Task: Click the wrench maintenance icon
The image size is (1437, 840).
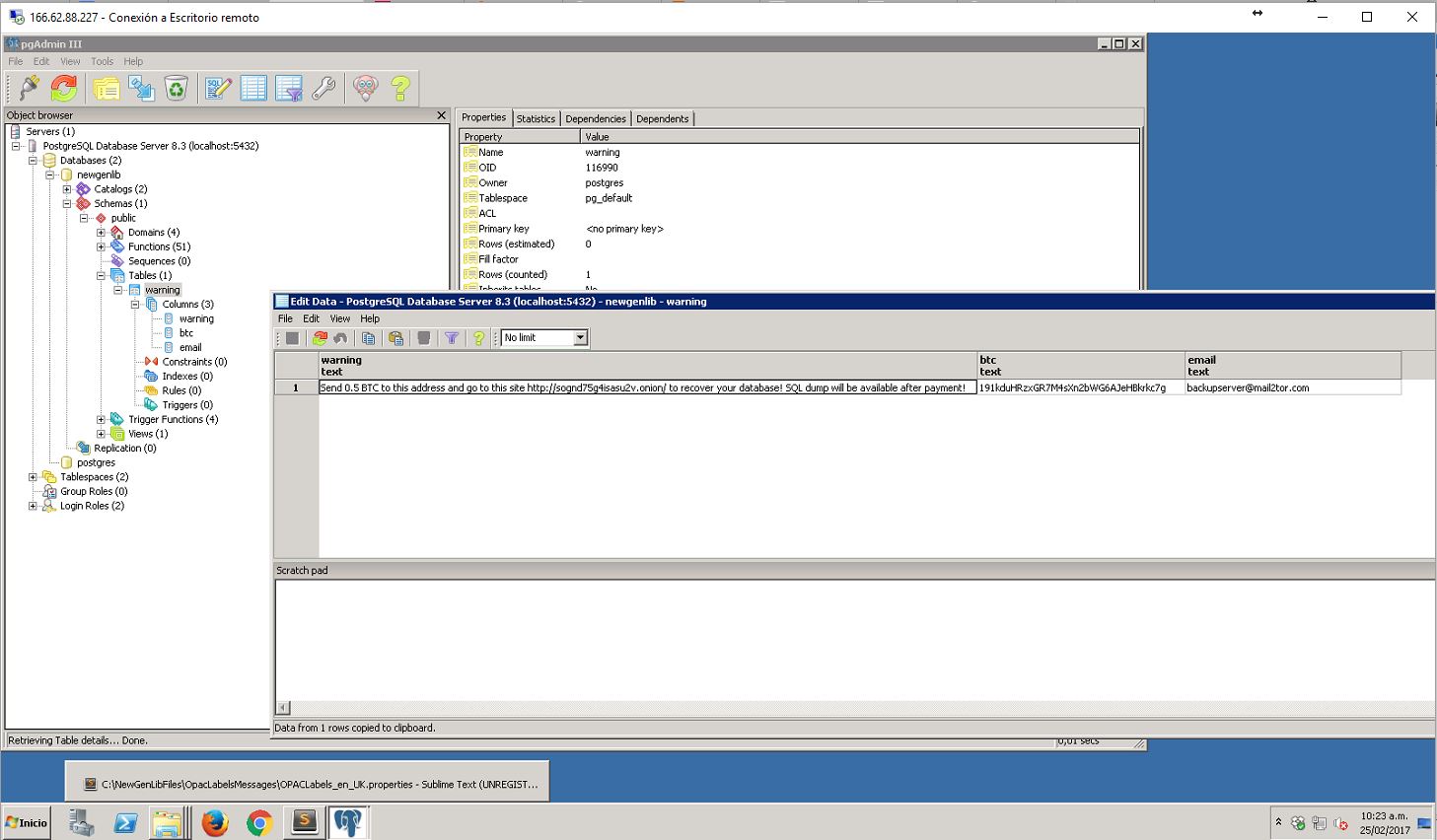Action: pyautogui.click(x=323, y=89)
